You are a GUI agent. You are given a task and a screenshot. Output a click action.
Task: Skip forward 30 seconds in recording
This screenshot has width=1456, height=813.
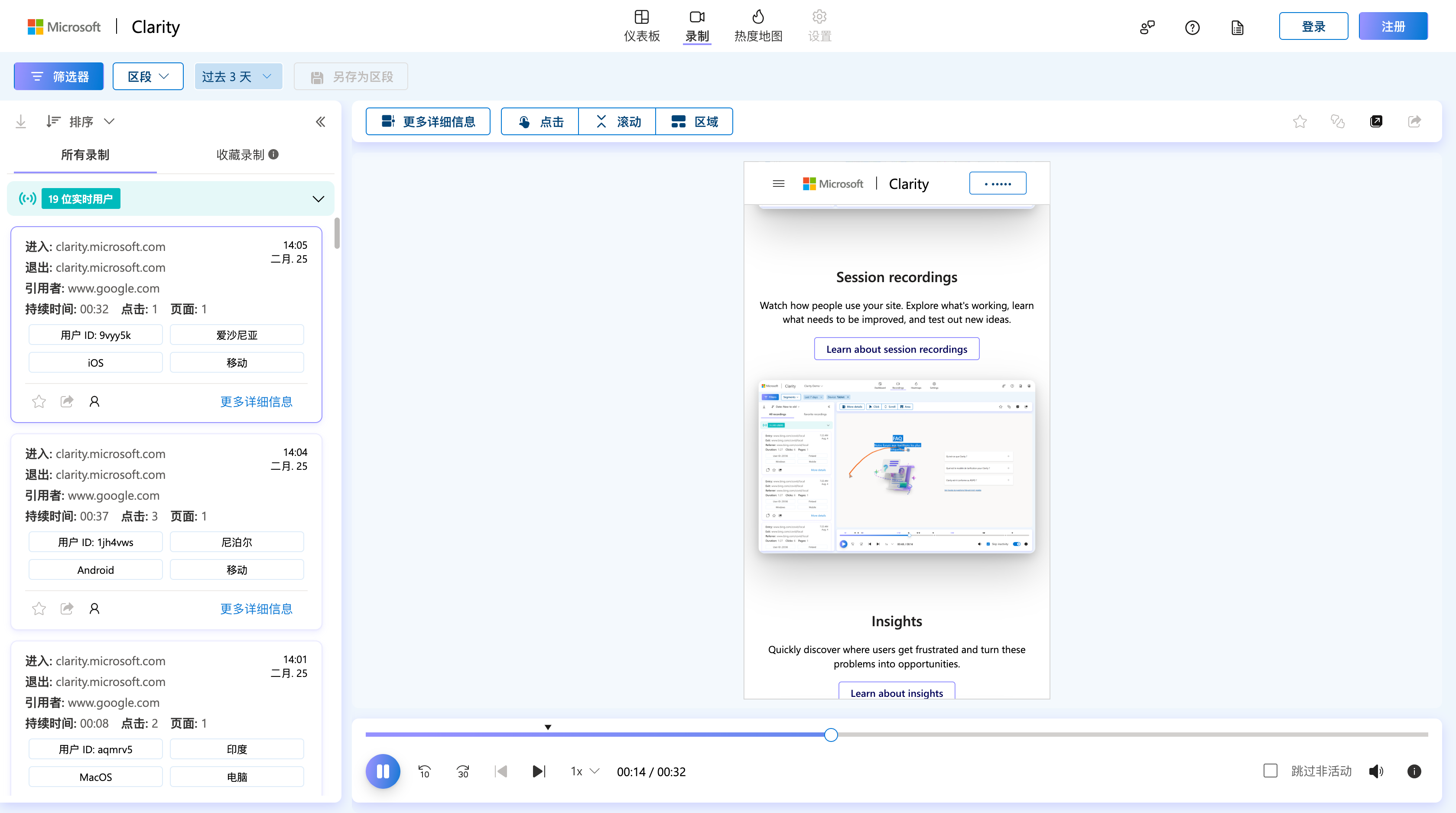[x=462, y=771]
